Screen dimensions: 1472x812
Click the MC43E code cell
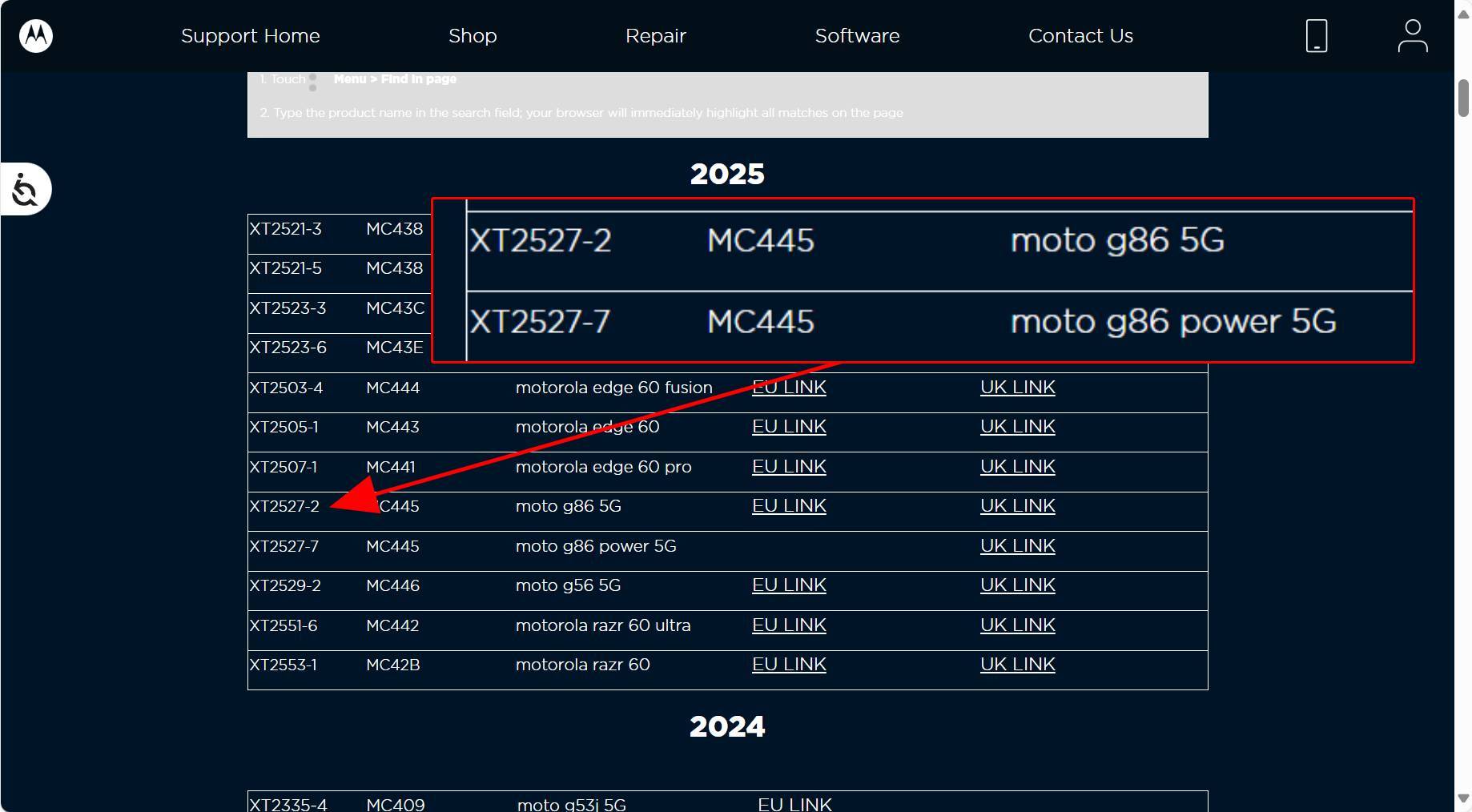click(x=395, y=348)
